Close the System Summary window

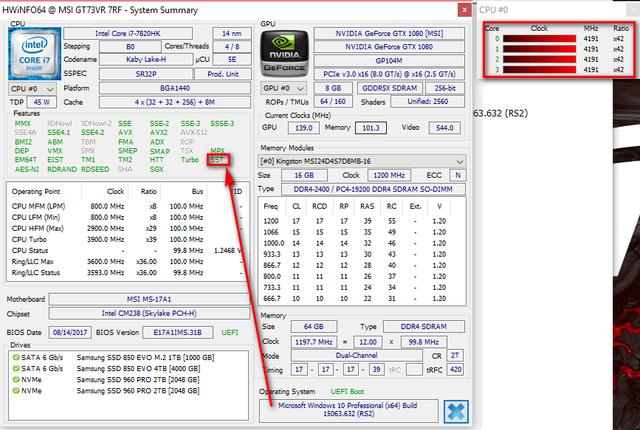pyautogui.click(x=464, y=10)
